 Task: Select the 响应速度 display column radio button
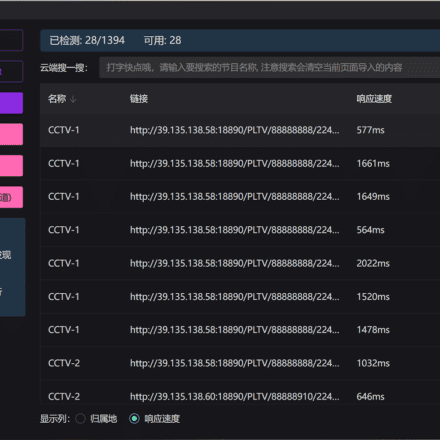tap(134, 419)
